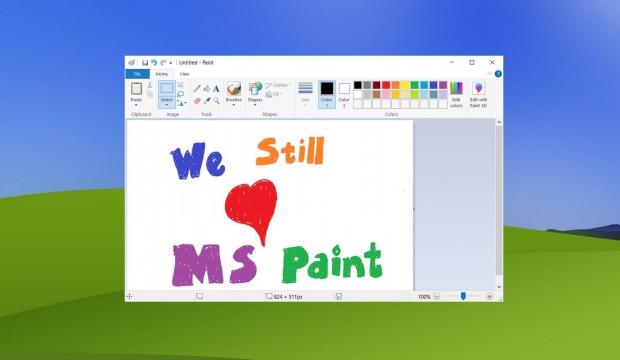
Task: Click Edit with Paint 3D button
Action: click(x=478, y=94)
